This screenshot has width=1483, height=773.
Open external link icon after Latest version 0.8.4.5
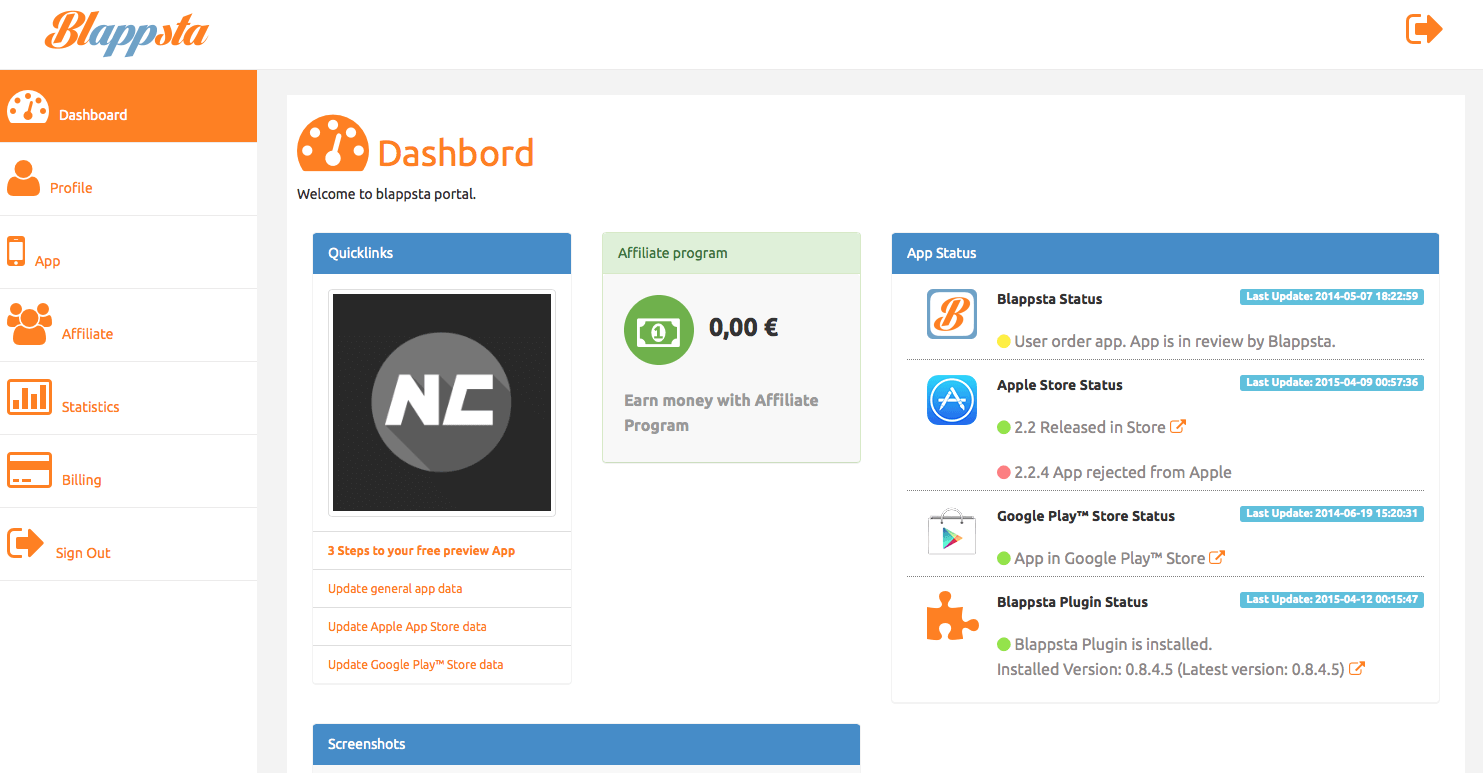point(1357,669)
